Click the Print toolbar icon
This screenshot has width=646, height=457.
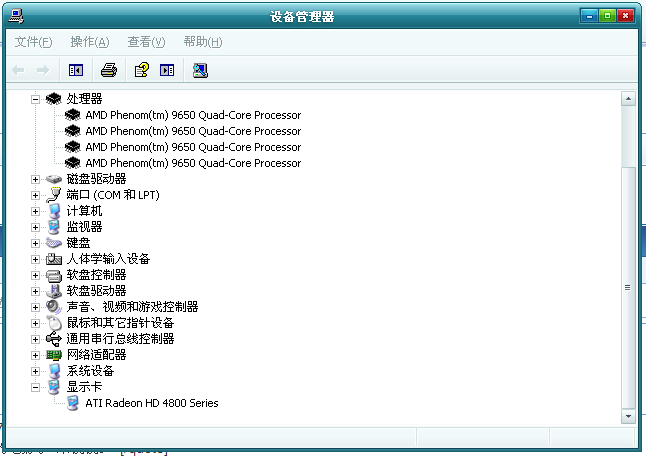click(x=109, y=70)
